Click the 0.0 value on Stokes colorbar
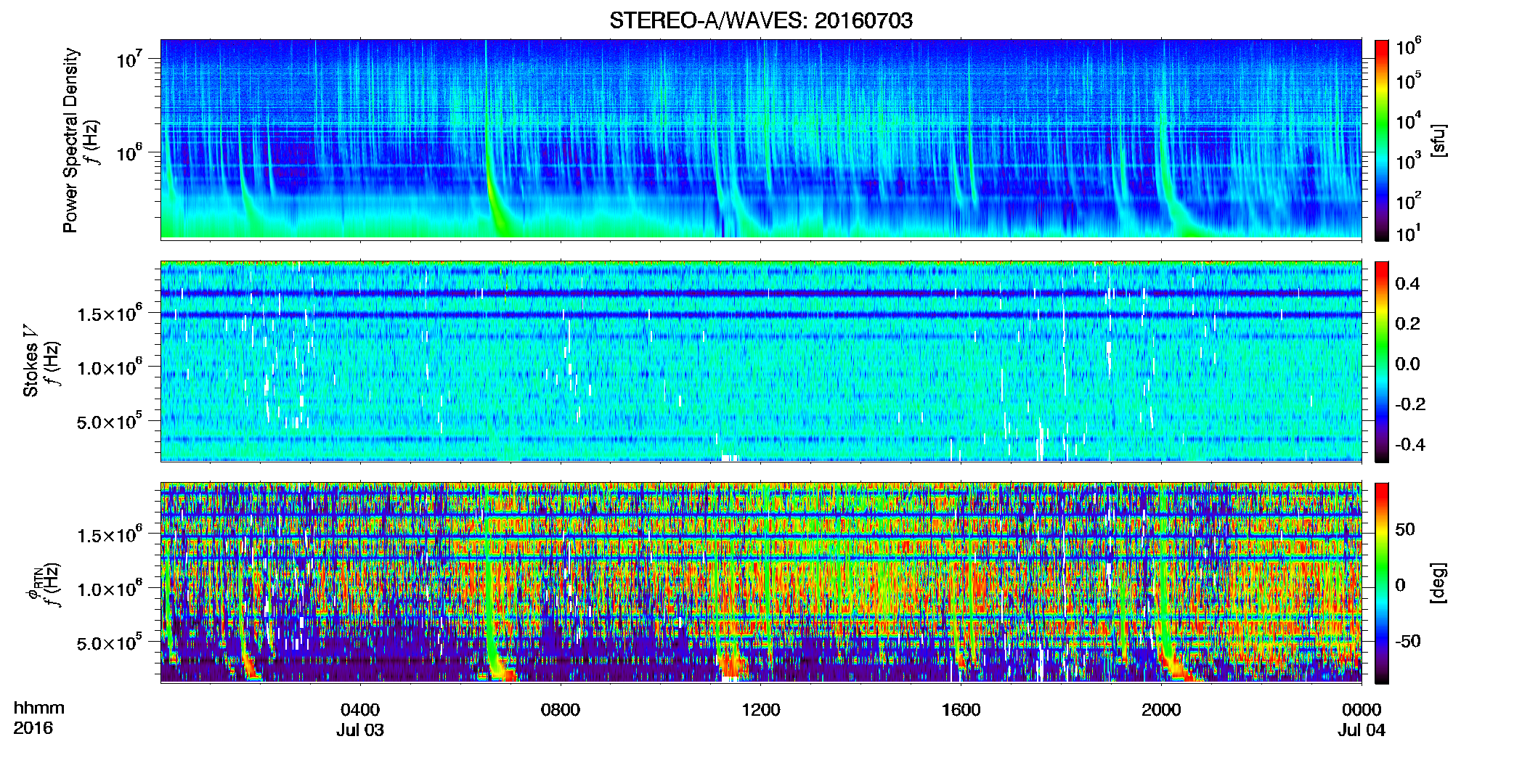The width and height of the screenshot is (1522, 784). point(1407,364)
